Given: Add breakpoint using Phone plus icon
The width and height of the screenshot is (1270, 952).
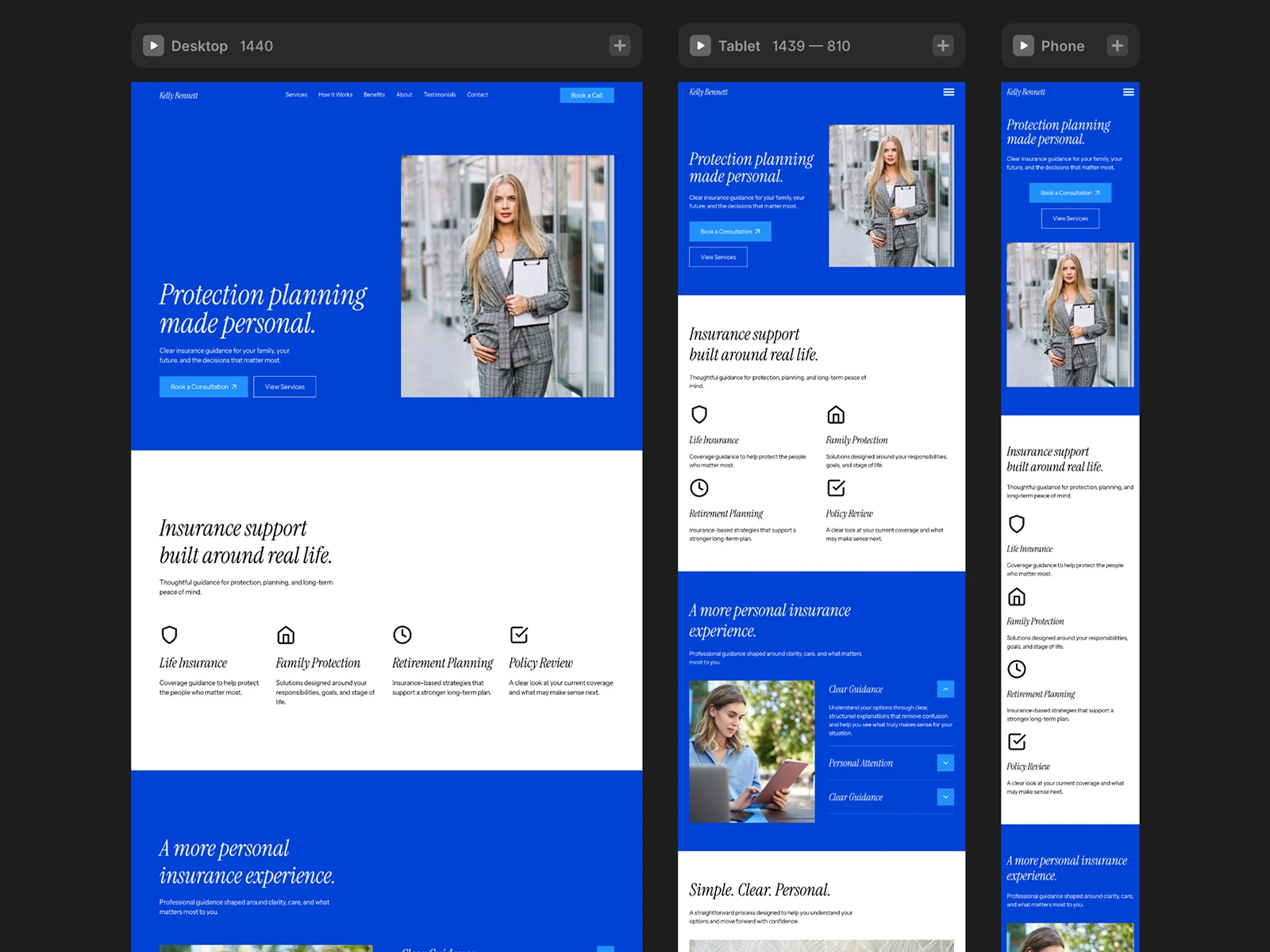Looking at the screenshot, I should coord(1117,45).
